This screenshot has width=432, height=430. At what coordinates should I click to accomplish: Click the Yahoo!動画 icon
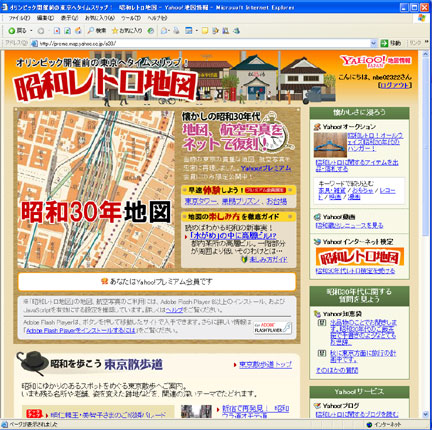(x=317, y=217)
